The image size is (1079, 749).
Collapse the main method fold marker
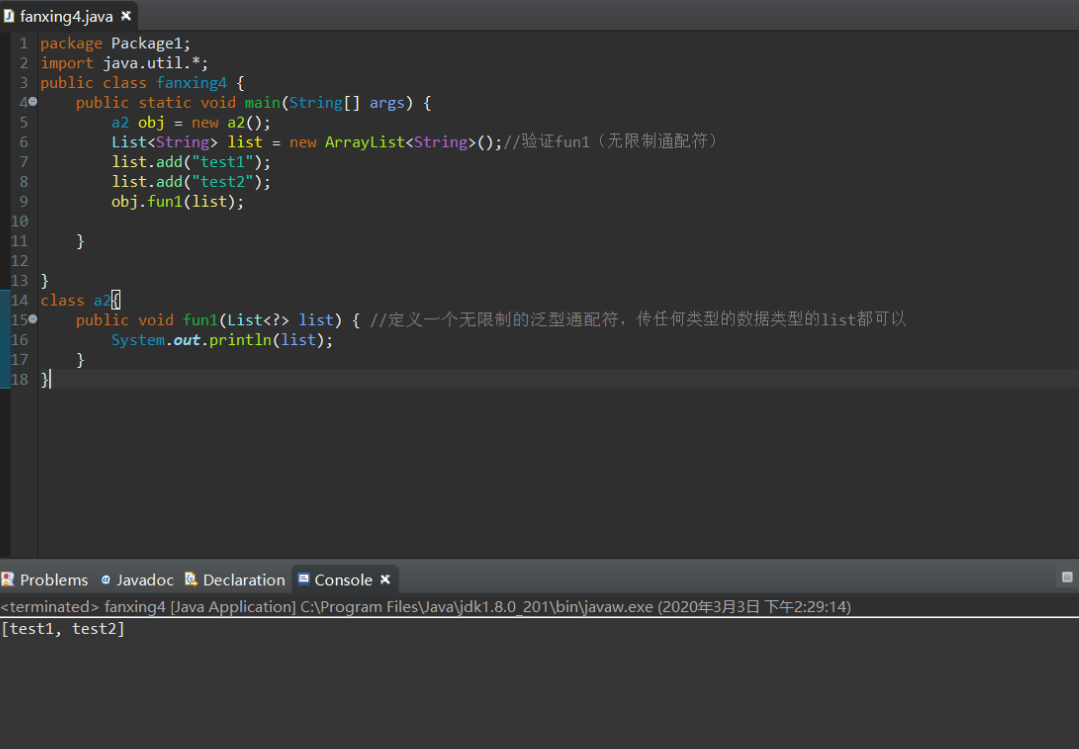(x=33, y=102)
